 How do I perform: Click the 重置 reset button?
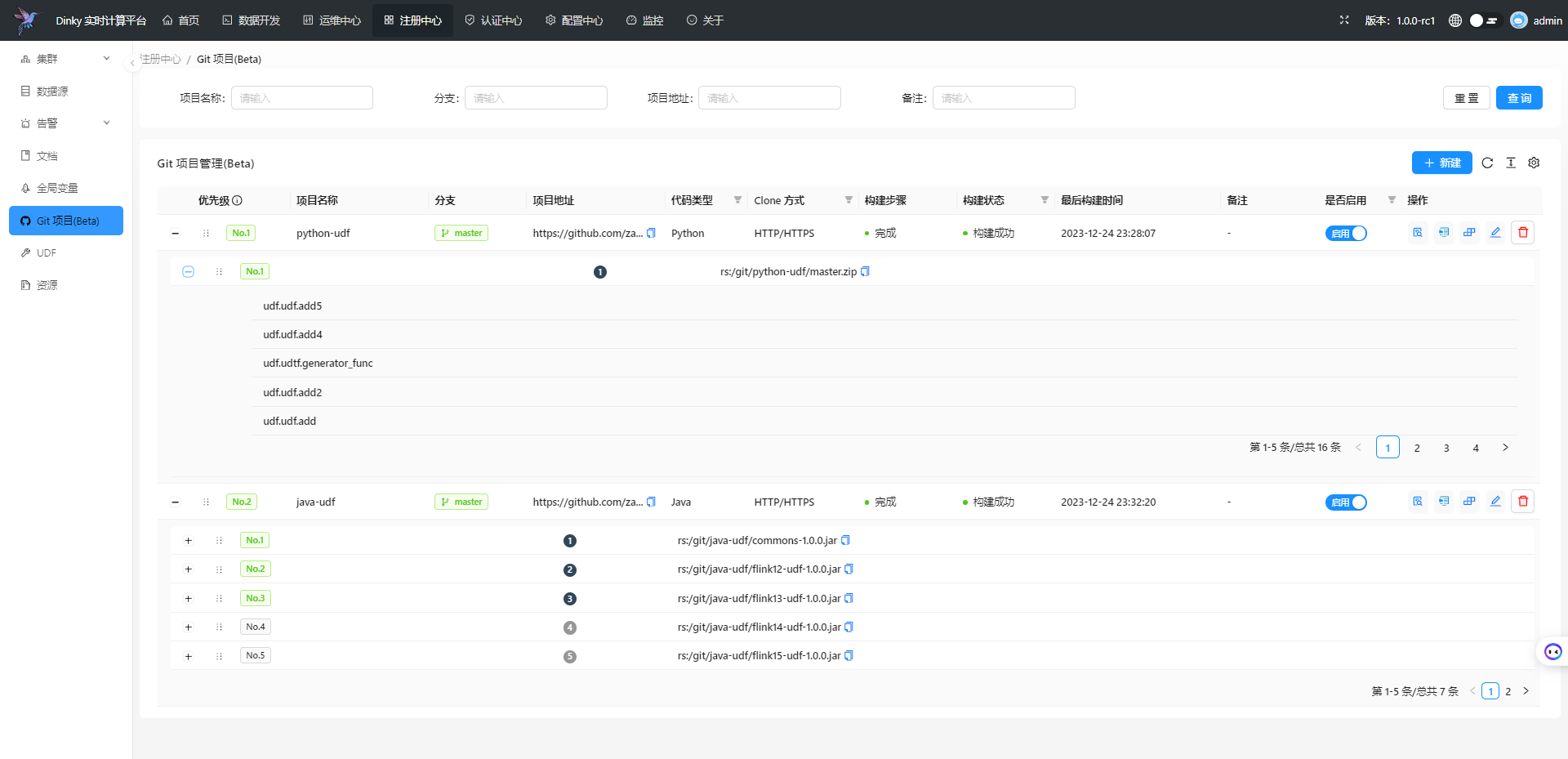1467,98
